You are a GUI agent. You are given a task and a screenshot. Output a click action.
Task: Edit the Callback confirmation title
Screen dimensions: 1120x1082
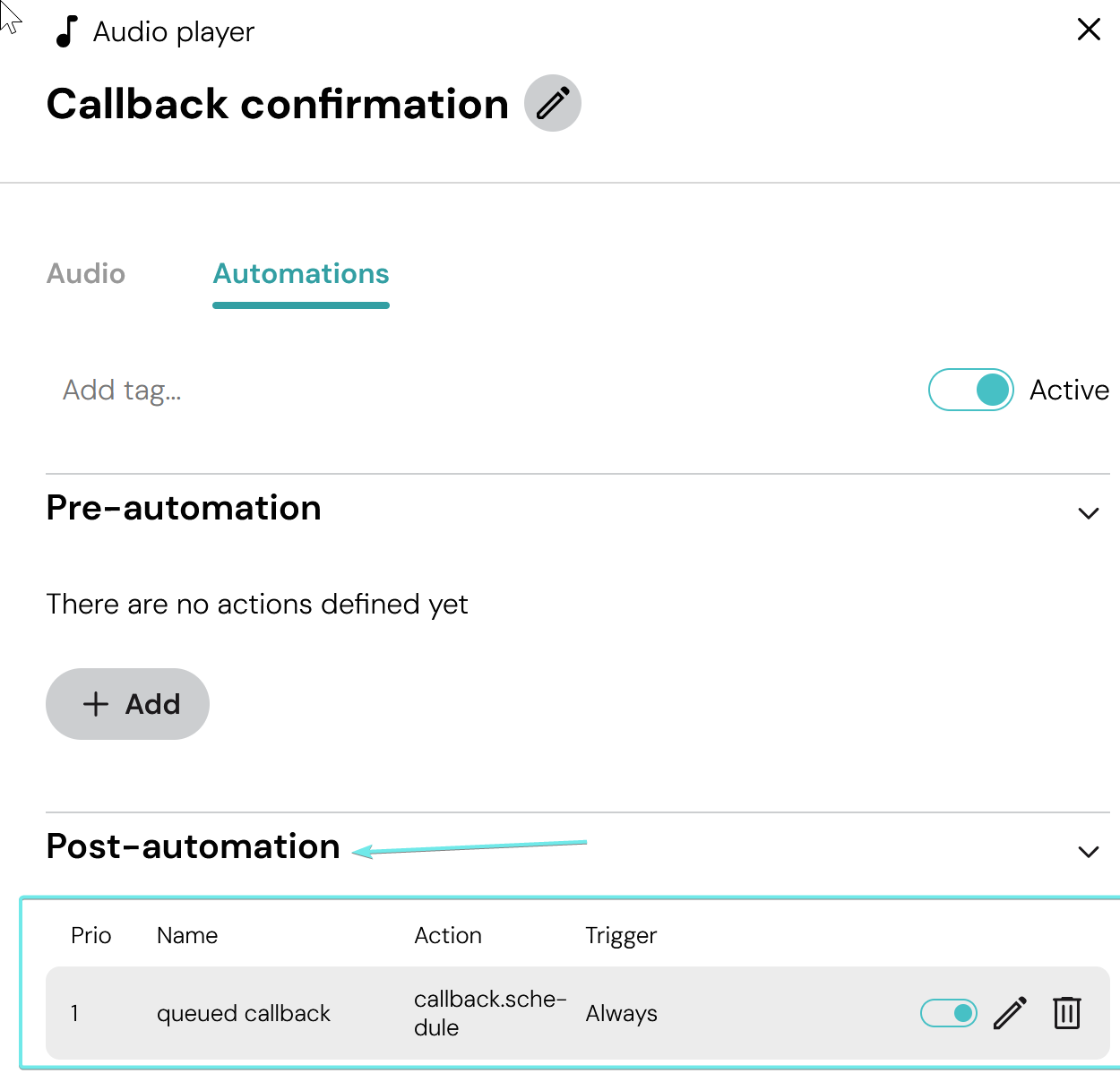[553, 103]
